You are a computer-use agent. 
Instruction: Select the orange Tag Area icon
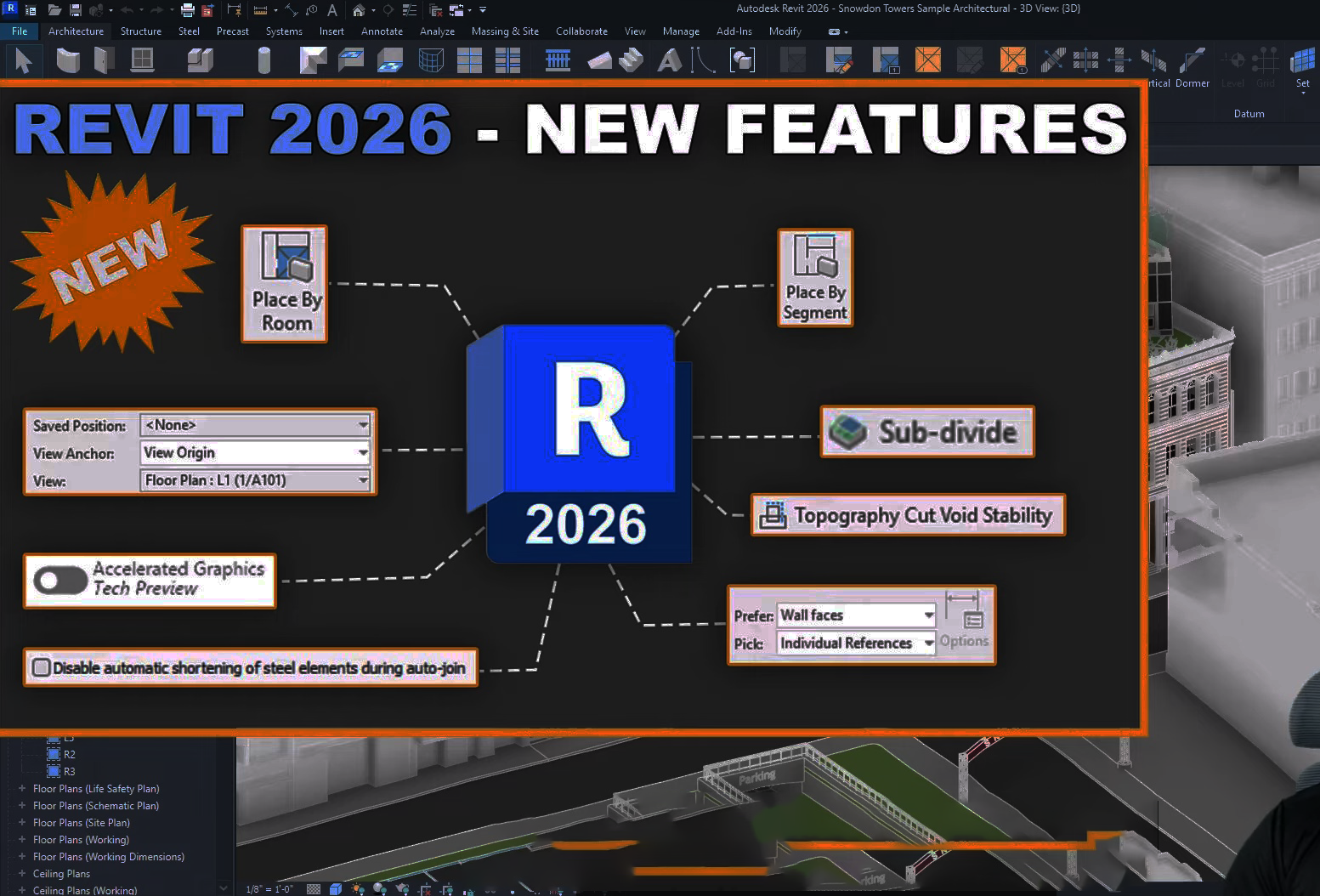pyautogui.click(x=1013, y=60)
